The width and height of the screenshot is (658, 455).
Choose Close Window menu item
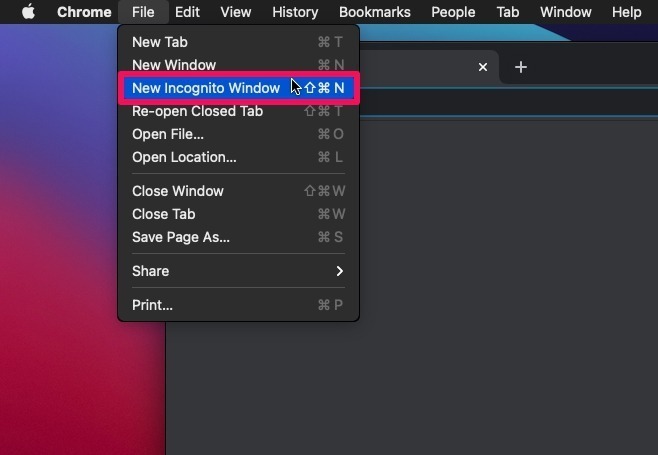point(238,191)
